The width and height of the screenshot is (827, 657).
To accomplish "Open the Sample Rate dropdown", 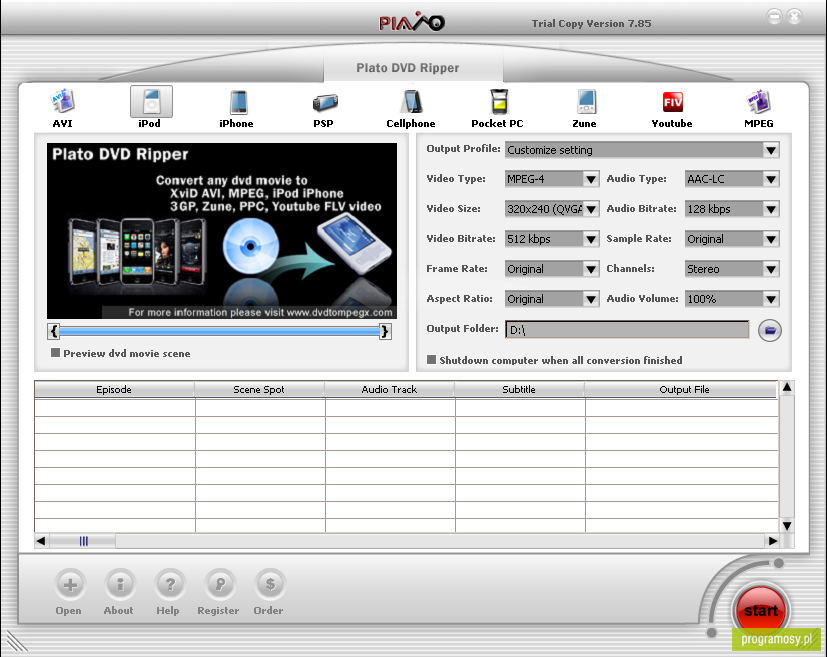I will tap(771, 239).
